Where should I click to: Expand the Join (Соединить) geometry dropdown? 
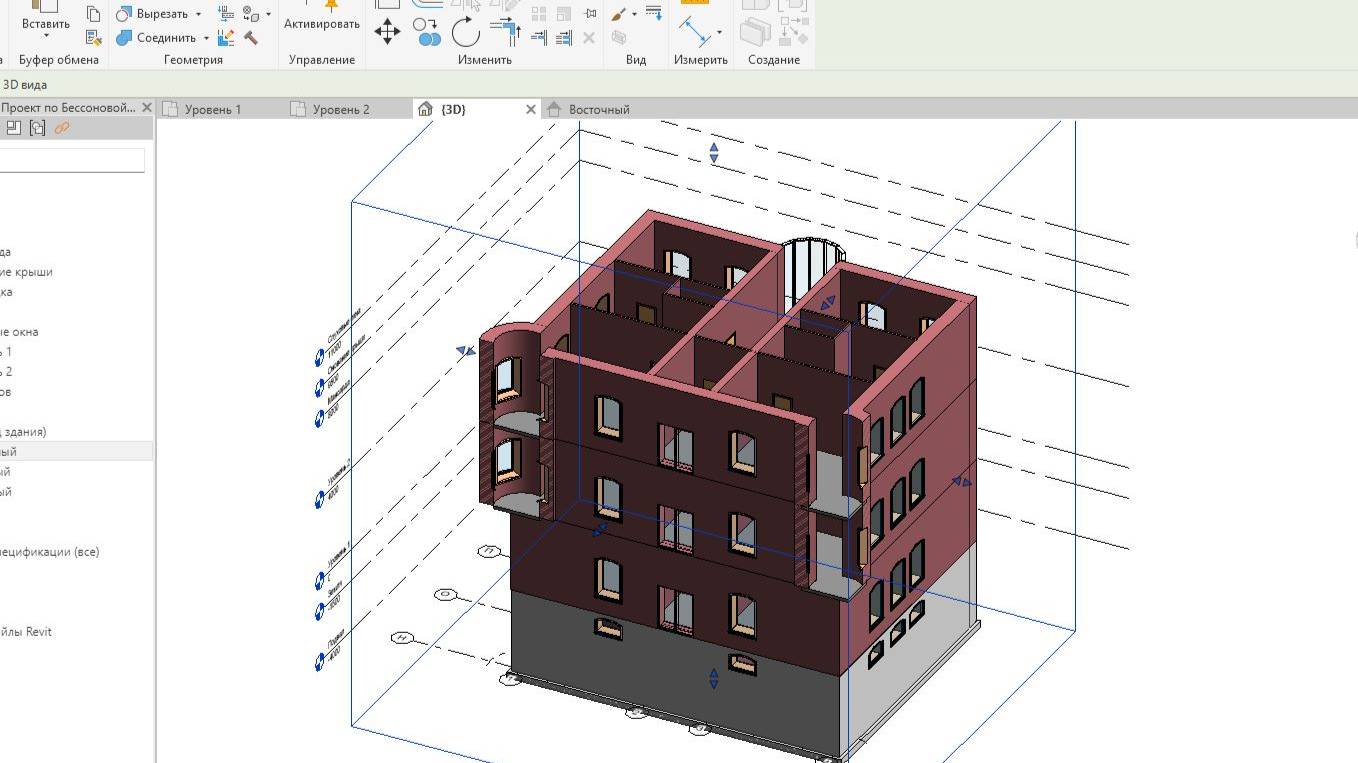[x=206, y=38]
